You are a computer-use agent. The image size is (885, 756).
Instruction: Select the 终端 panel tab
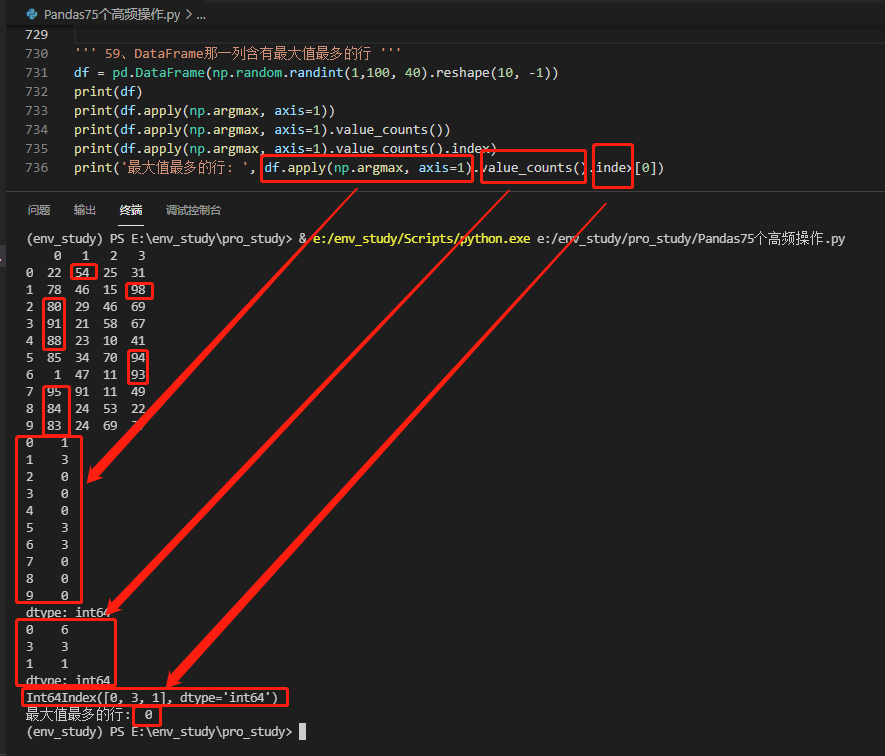(131, 210)
